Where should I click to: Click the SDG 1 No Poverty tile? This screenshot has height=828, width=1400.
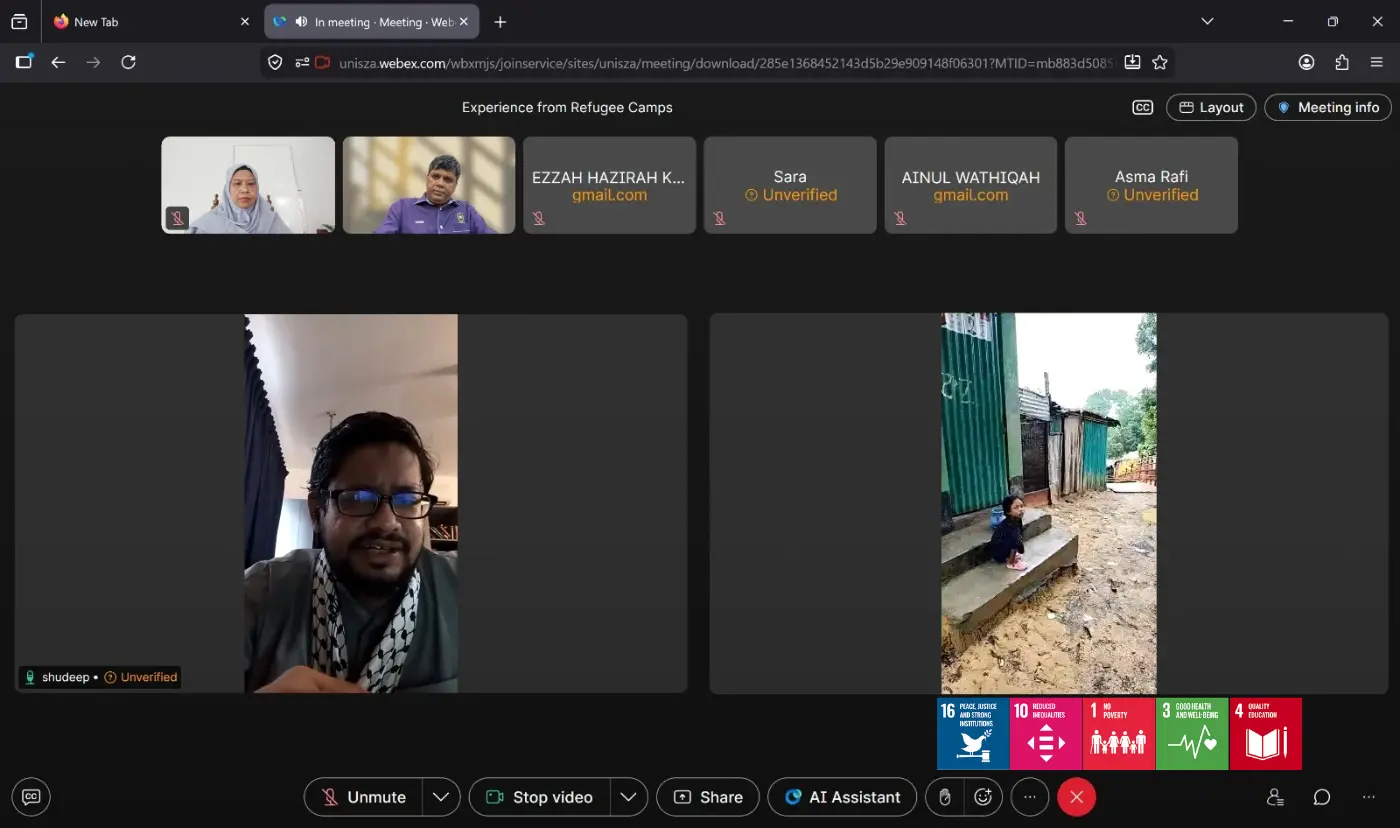1119,734
